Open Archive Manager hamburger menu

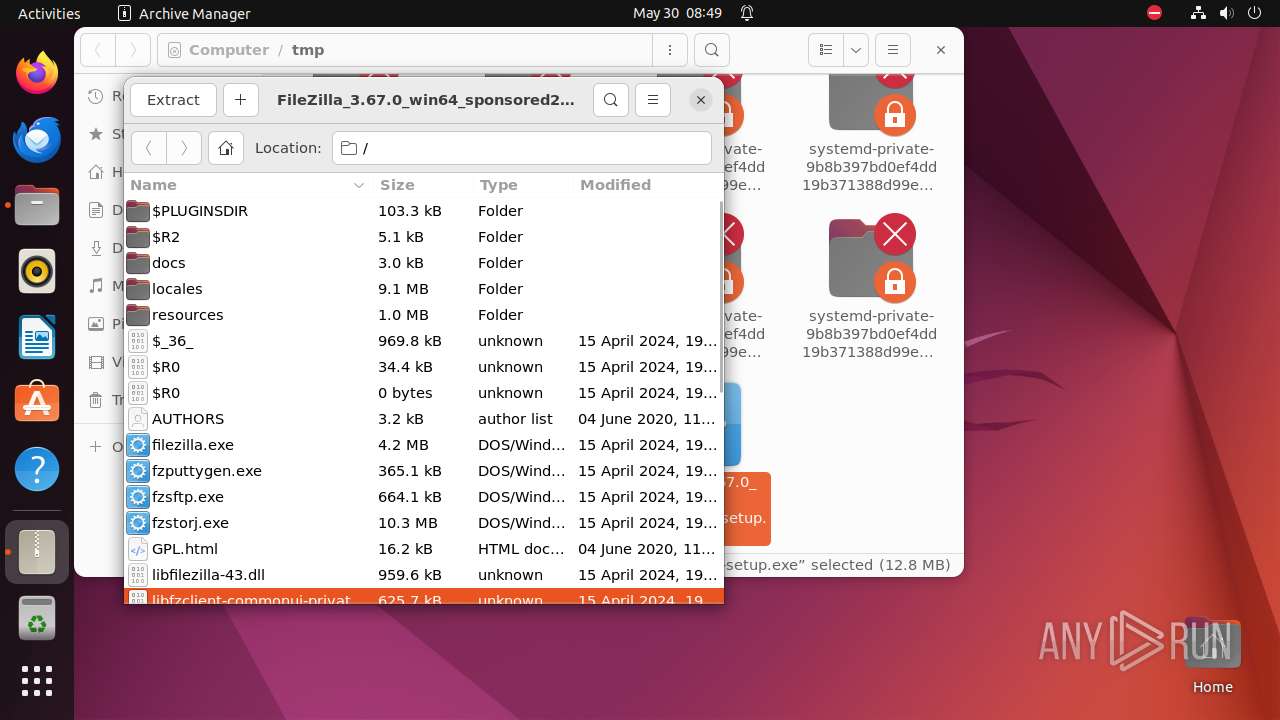[x=653, y=100]
